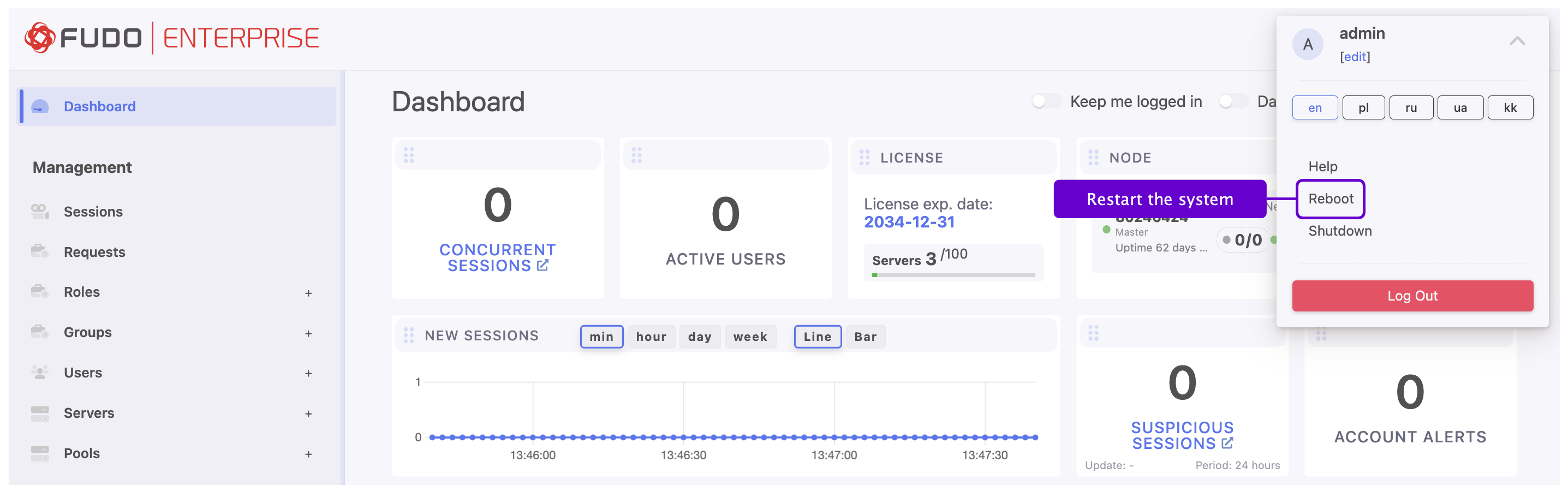Expand the Roles menu section
1568x498 pixels.
pos(308,293)
